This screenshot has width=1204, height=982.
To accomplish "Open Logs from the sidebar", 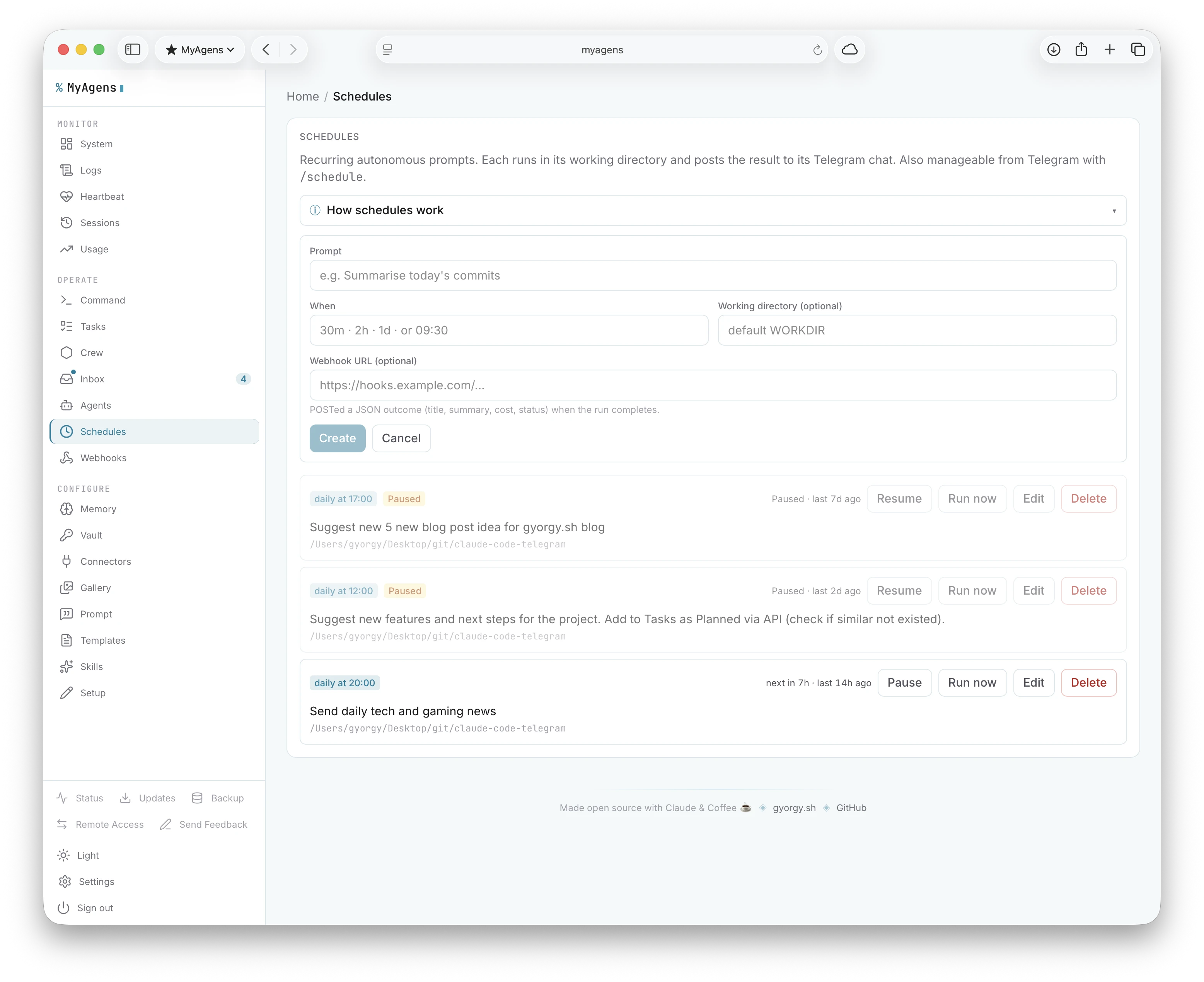I will click(x=154, y=170).
